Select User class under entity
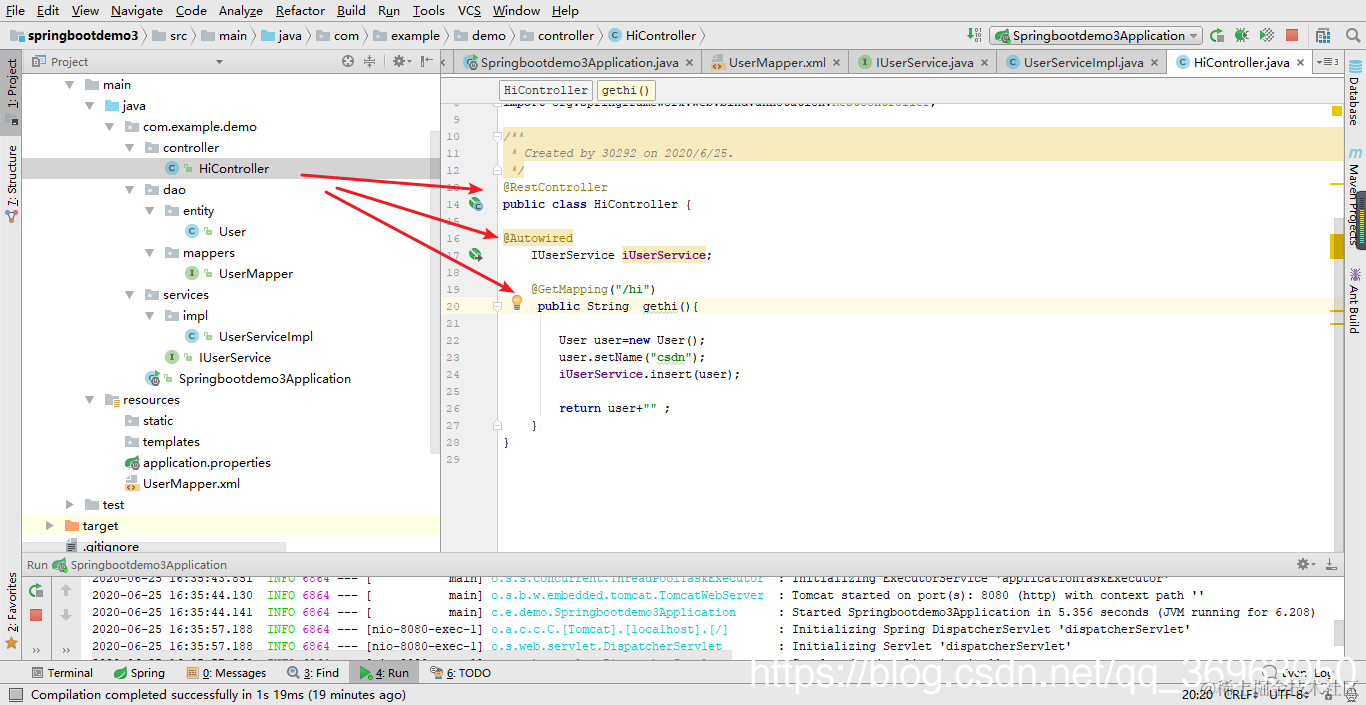Screen dimensions: 1366x705 tap(232, 231)
